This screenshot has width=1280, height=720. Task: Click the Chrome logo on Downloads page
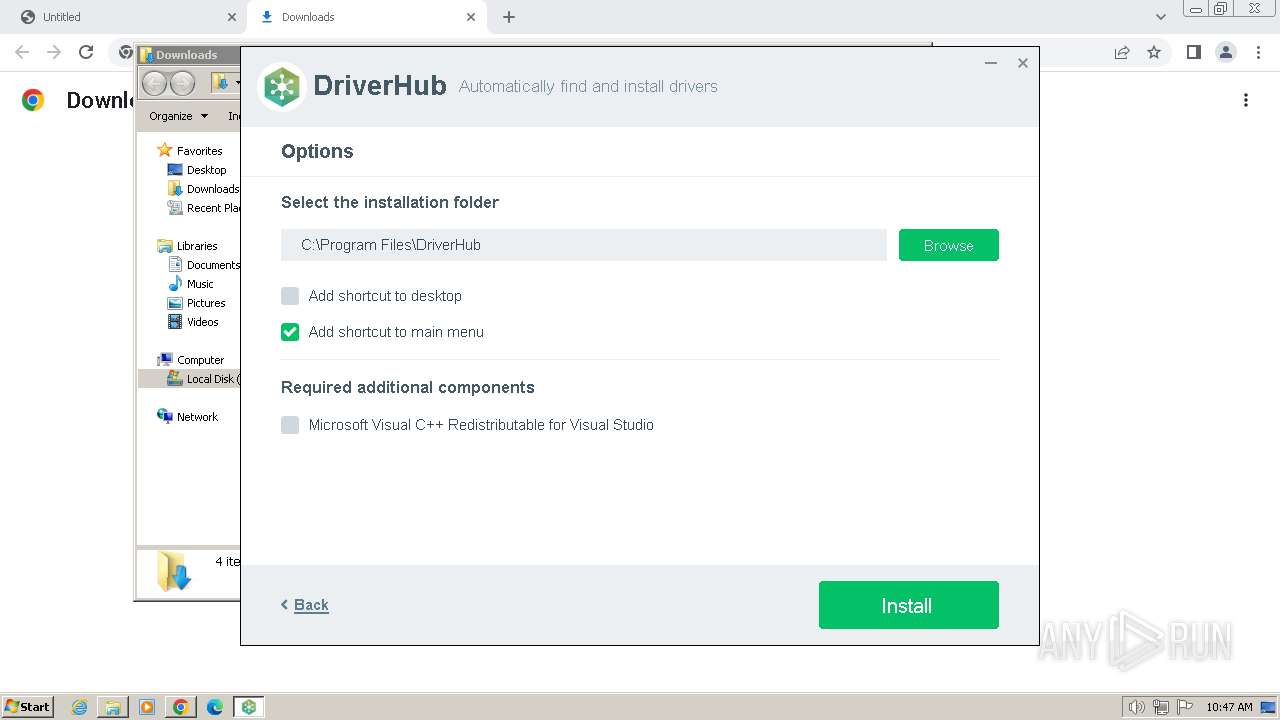(x=33, y=100)
